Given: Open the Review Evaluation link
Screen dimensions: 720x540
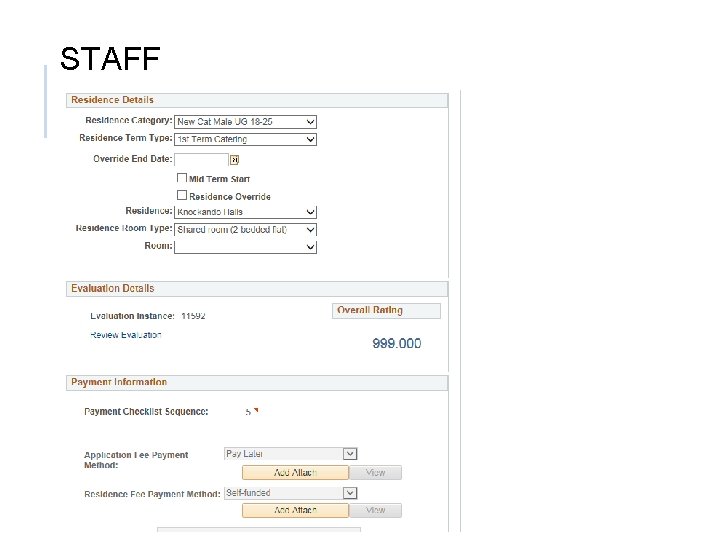Looking at the screenshot, I should point(126,335).
